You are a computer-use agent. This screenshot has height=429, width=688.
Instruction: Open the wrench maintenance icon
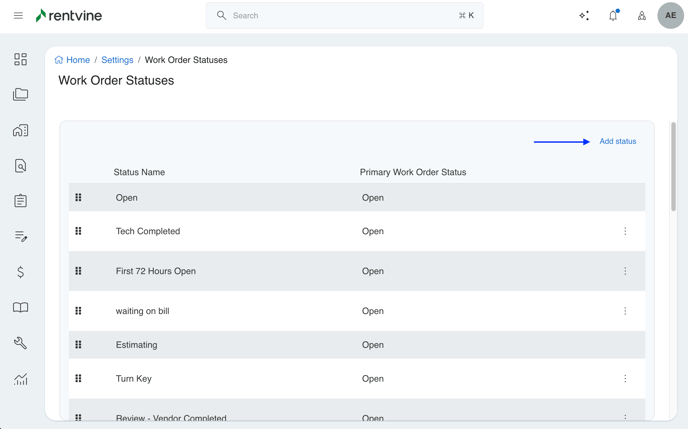click(20, 343)
